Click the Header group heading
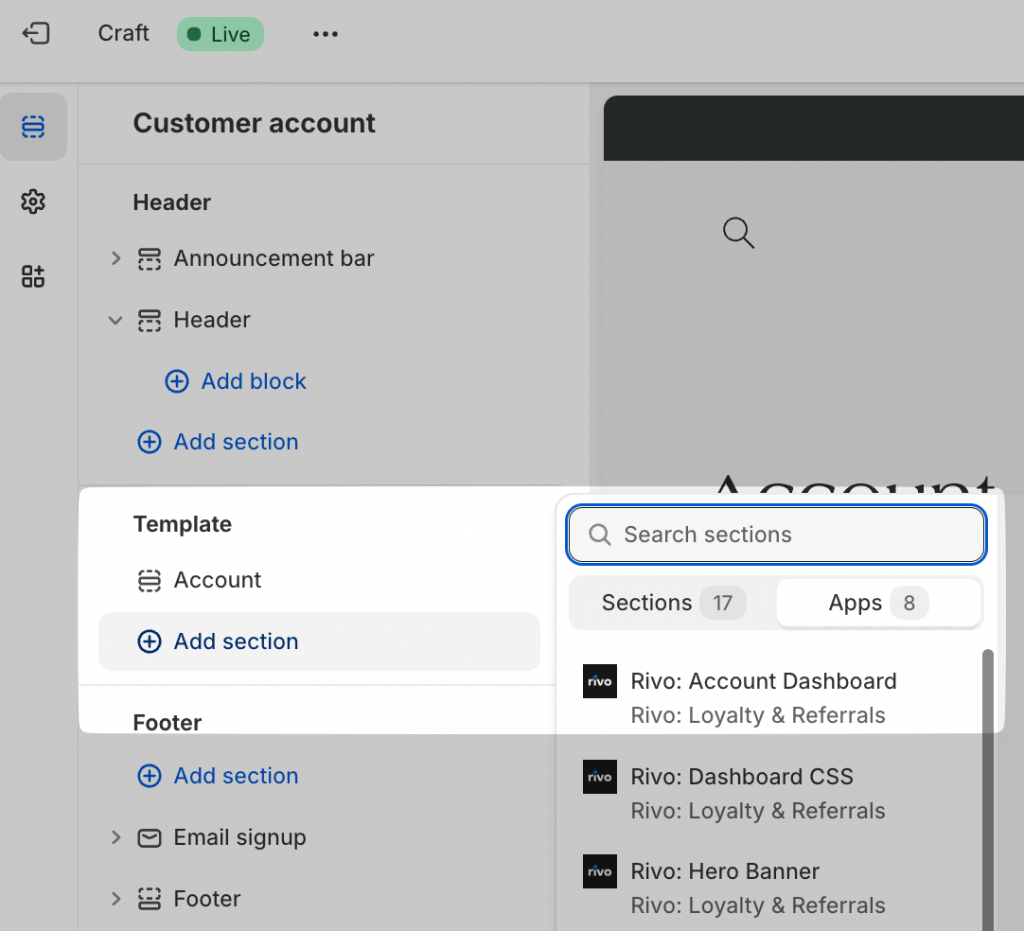This screenshot has width=1024, height=931. pos(172,202)
